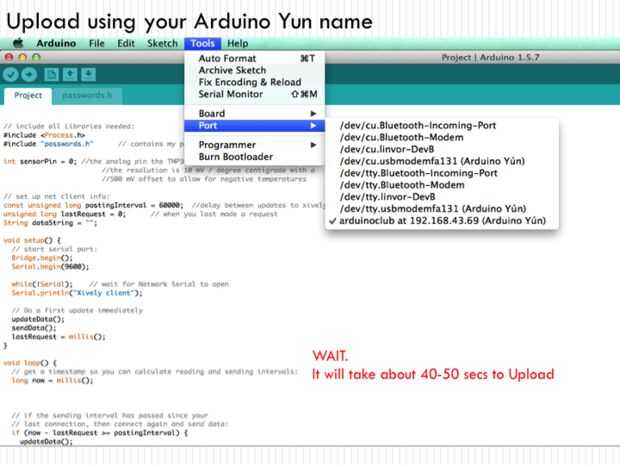Open the Sketch menu
620x465 pixels.
[x=162, y=43]
